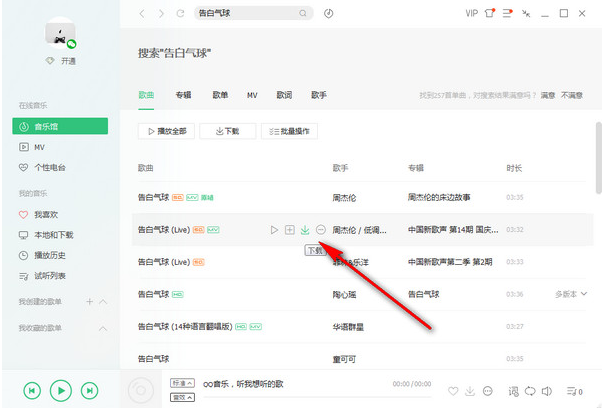
Task: Switch to the 歌词 tab
Action: click(284, 95)
